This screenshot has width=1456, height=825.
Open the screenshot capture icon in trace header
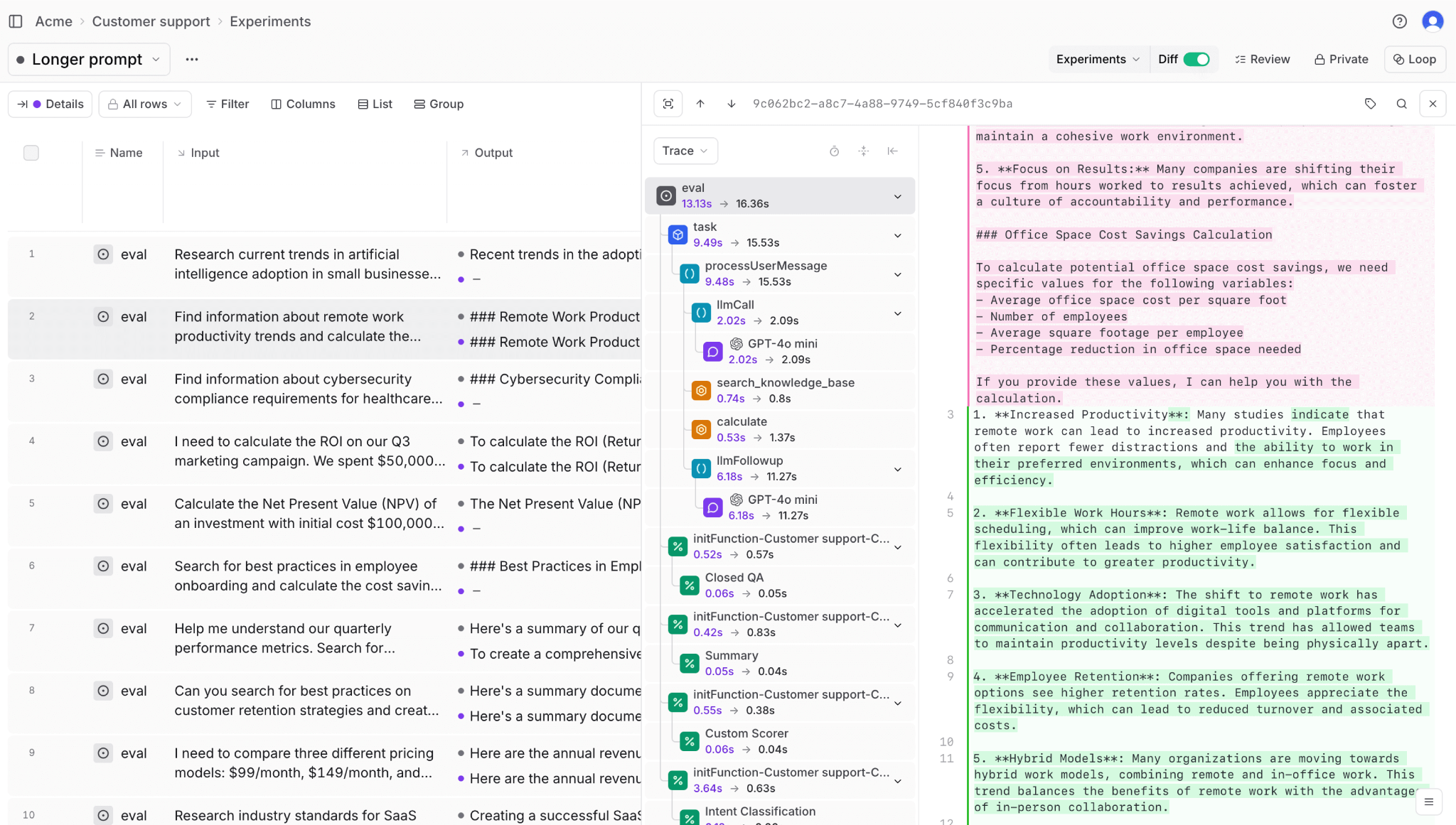(x=668, y=103)
